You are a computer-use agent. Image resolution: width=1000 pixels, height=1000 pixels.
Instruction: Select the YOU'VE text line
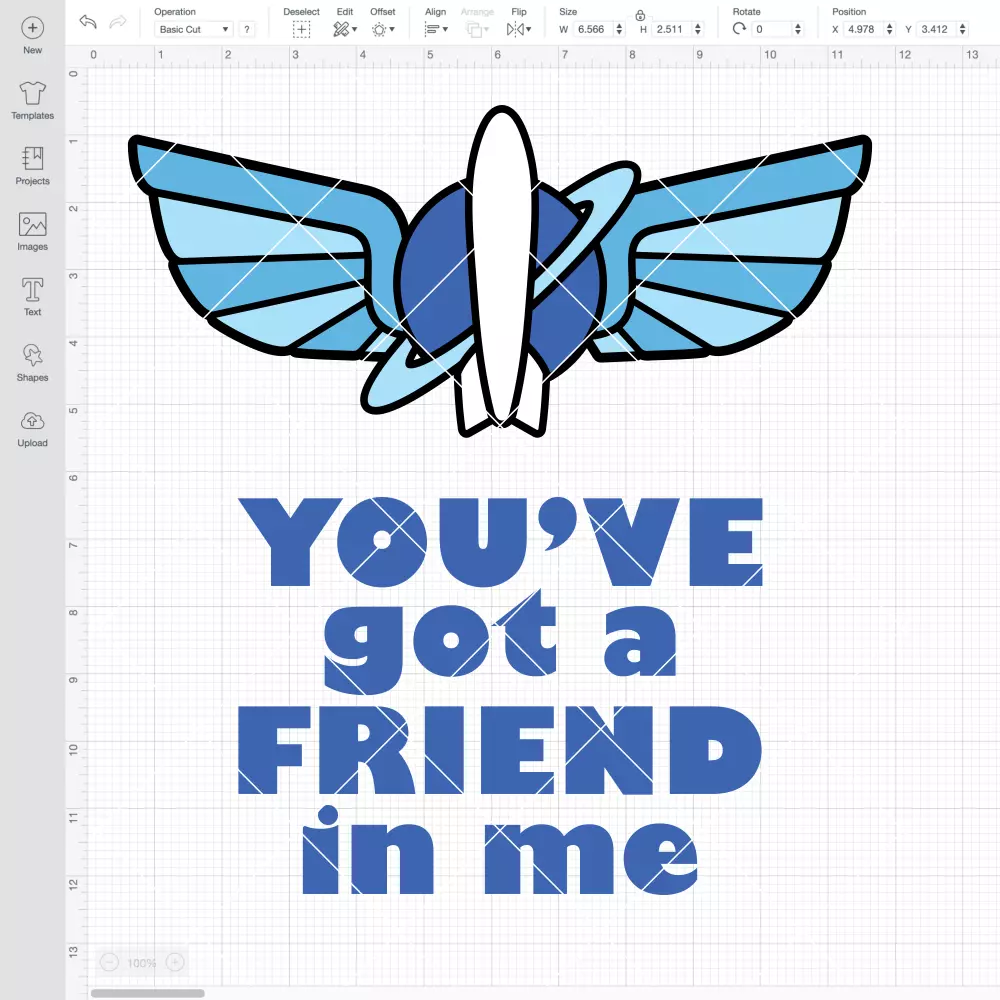(501, 541)
